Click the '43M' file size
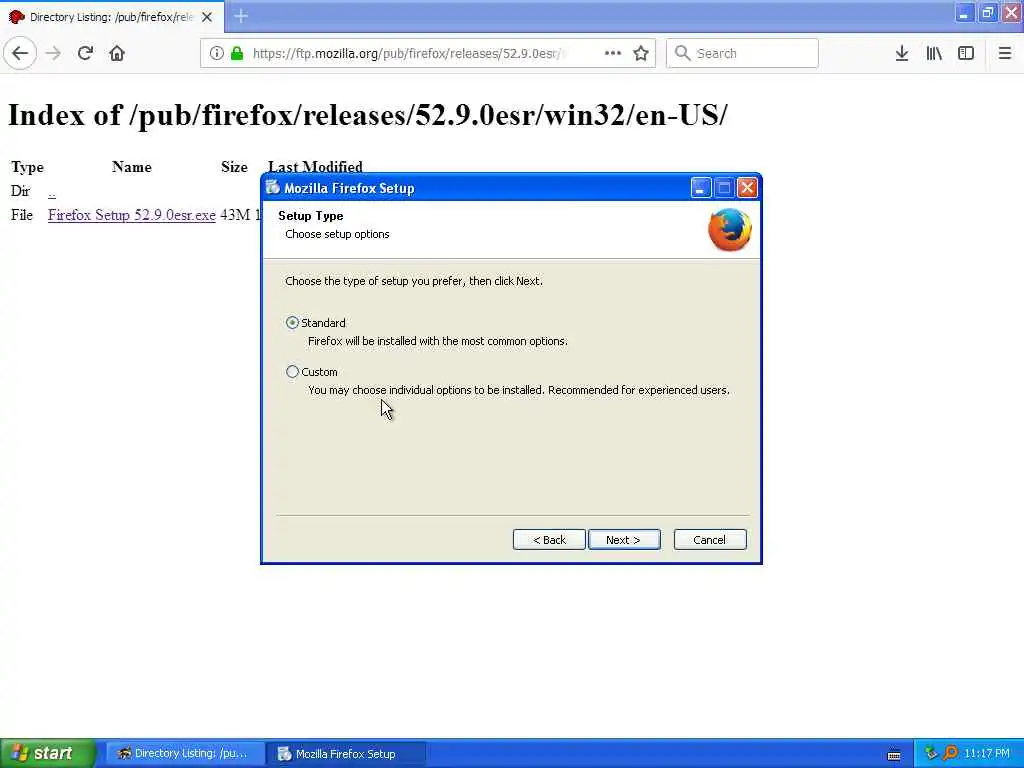 (x=235, y=215)
